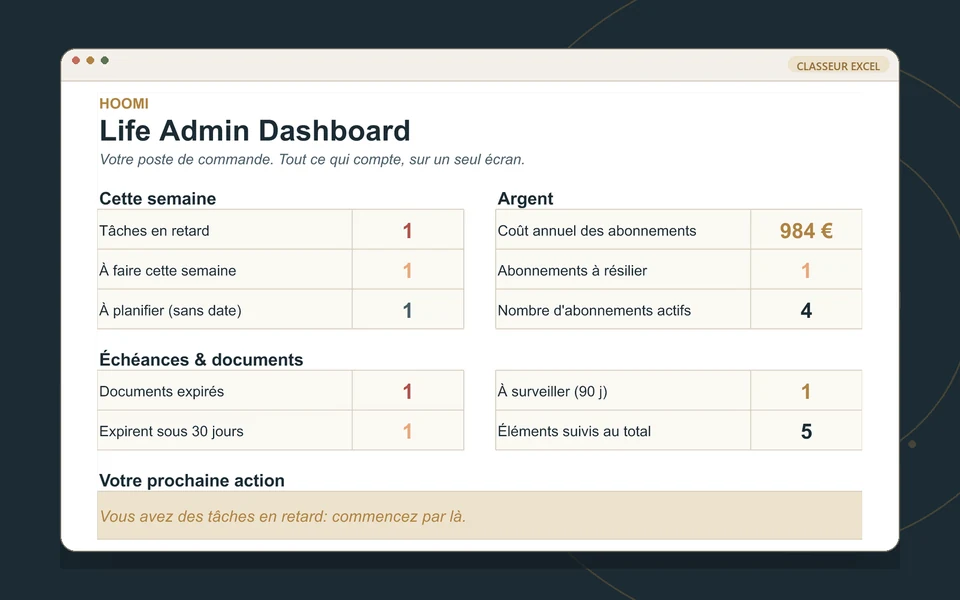Screen dimensions: 960x600
Task: Select the value for Documents expirés
Action: pyautogui.click(x=408, y=390)
